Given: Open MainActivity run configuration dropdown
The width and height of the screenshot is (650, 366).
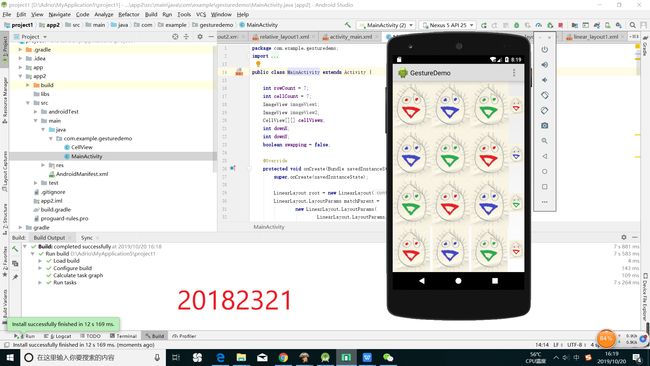Looking at the screenshot, I should [x=386, y=25].
